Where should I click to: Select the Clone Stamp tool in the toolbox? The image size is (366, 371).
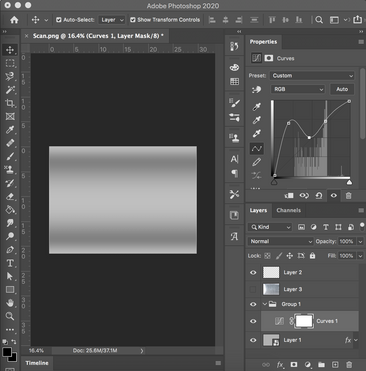click(10, 170)
